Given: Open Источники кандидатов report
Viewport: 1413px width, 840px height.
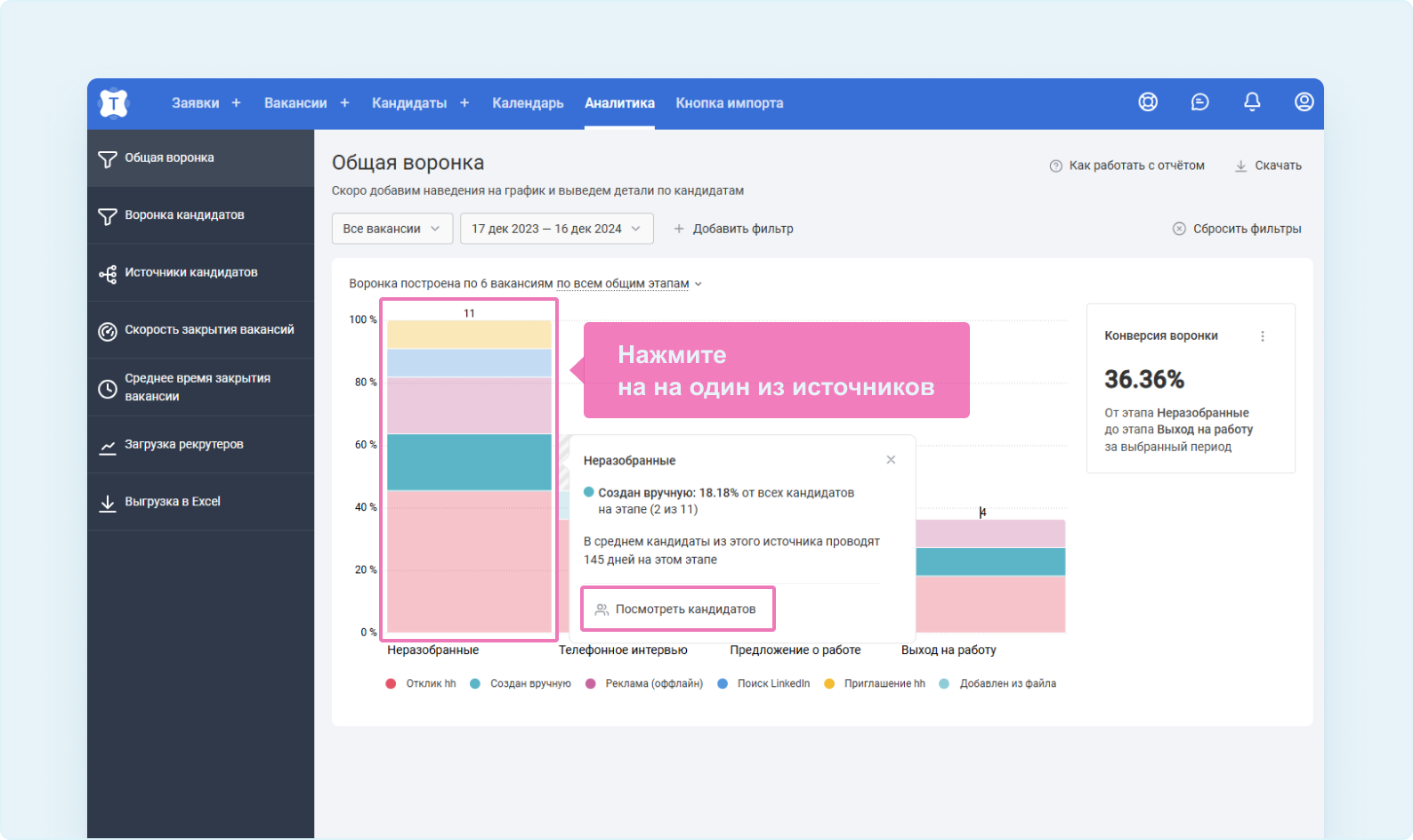Looking at the screenshot, I should [200, 272].
